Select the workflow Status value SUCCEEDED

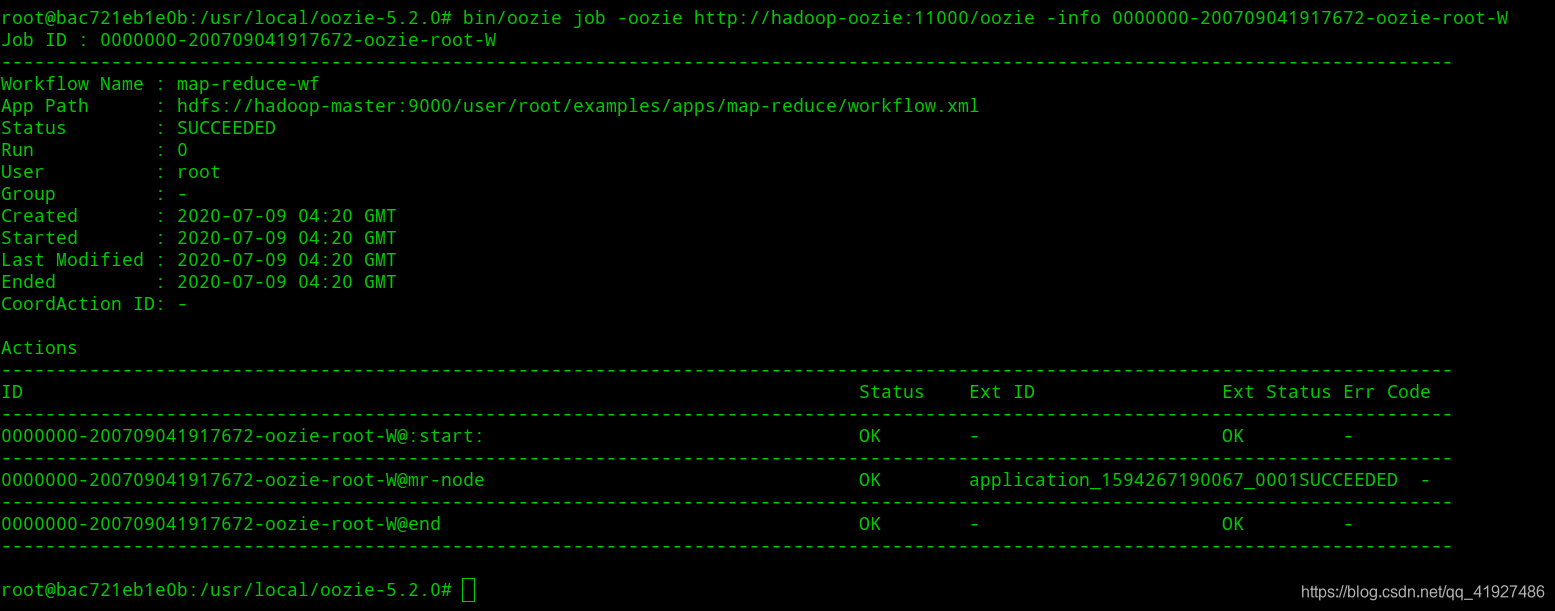pos(226,128)
